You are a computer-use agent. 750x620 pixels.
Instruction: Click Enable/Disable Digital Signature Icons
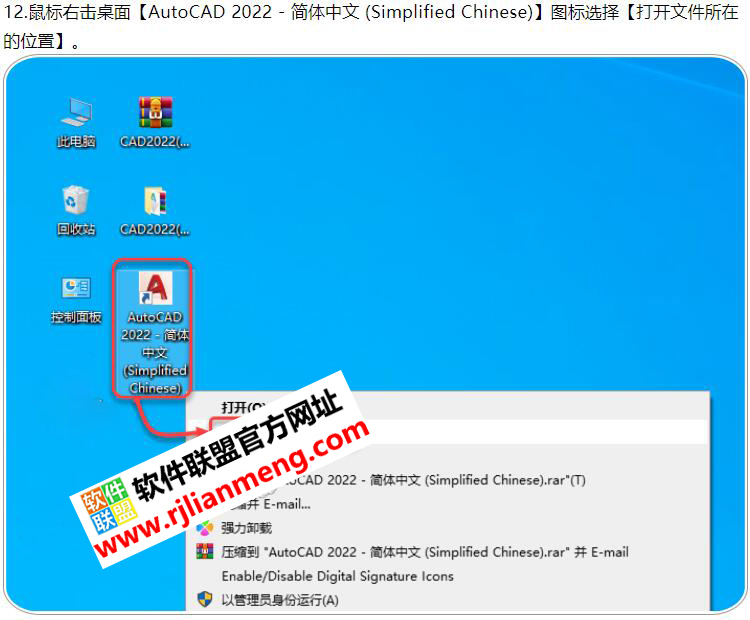[337, 576]
